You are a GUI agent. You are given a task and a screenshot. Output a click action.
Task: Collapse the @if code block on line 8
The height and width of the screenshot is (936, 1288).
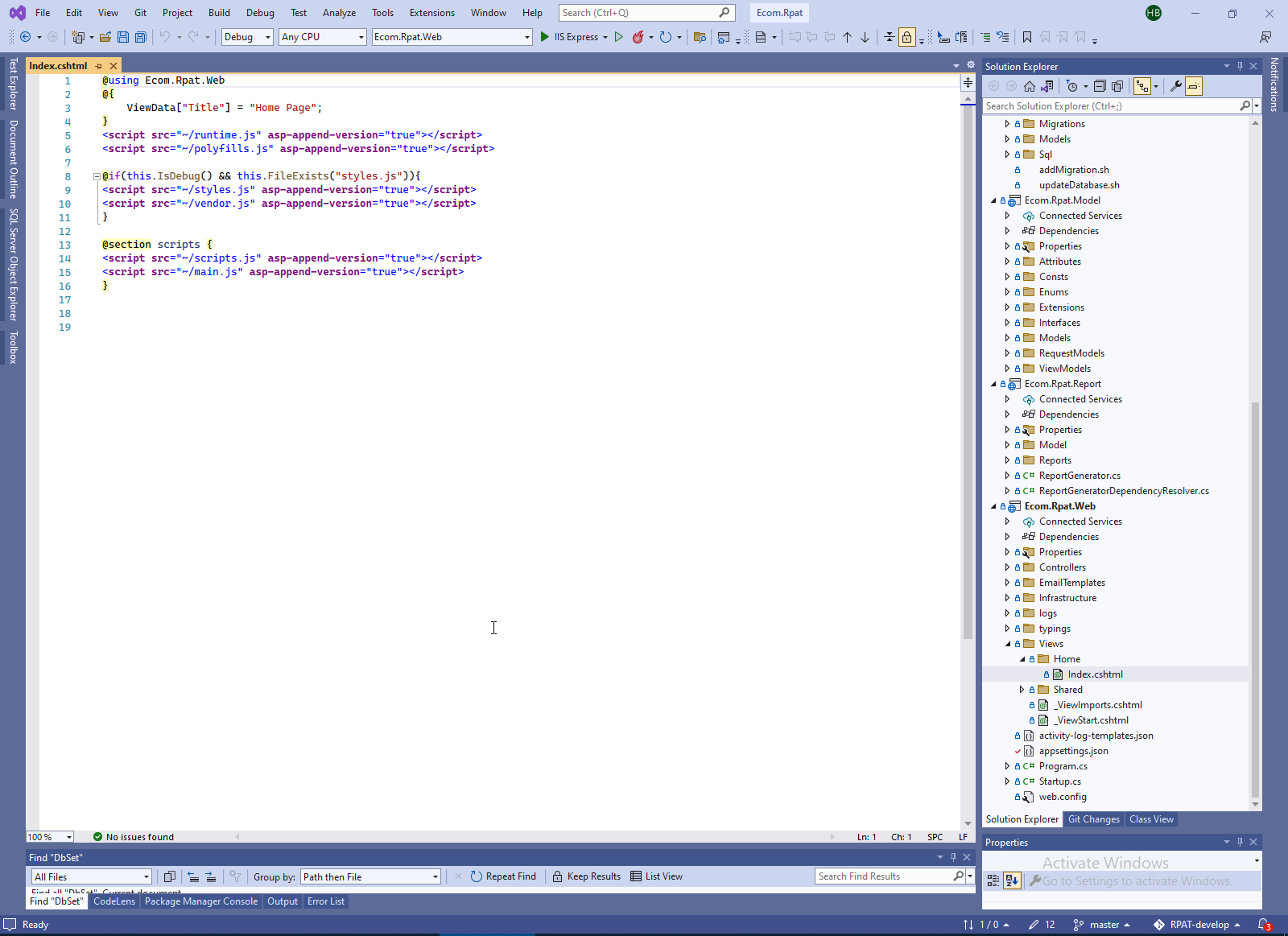(97, 176)
